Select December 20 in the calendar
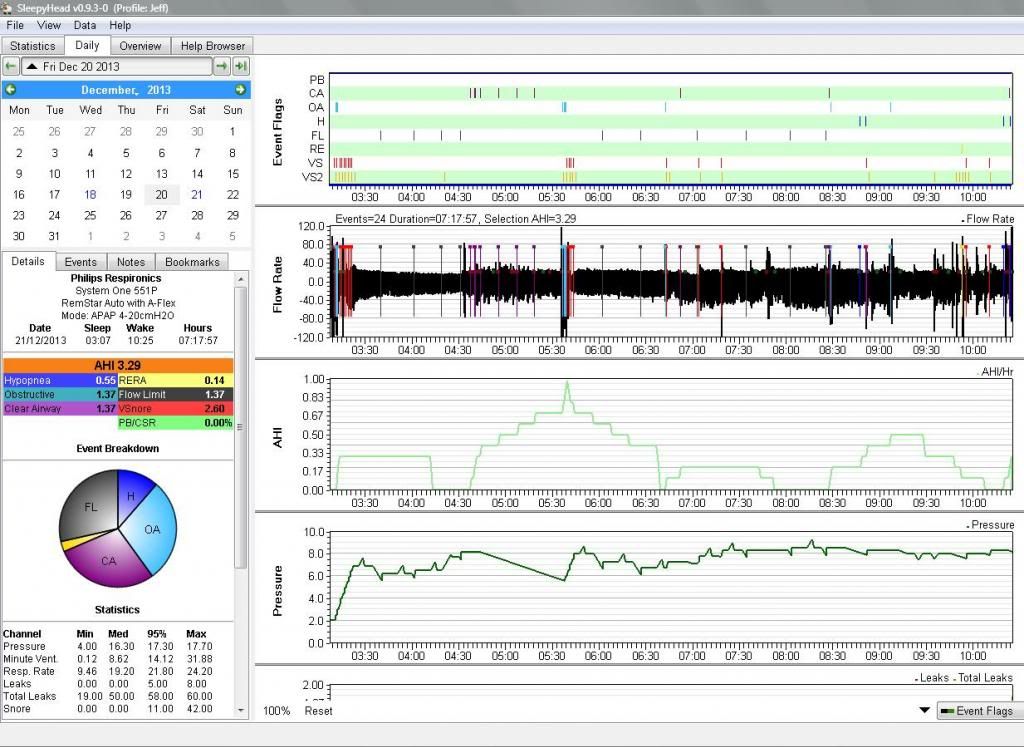Screen dimensions: 1024x747 point(161,195)
